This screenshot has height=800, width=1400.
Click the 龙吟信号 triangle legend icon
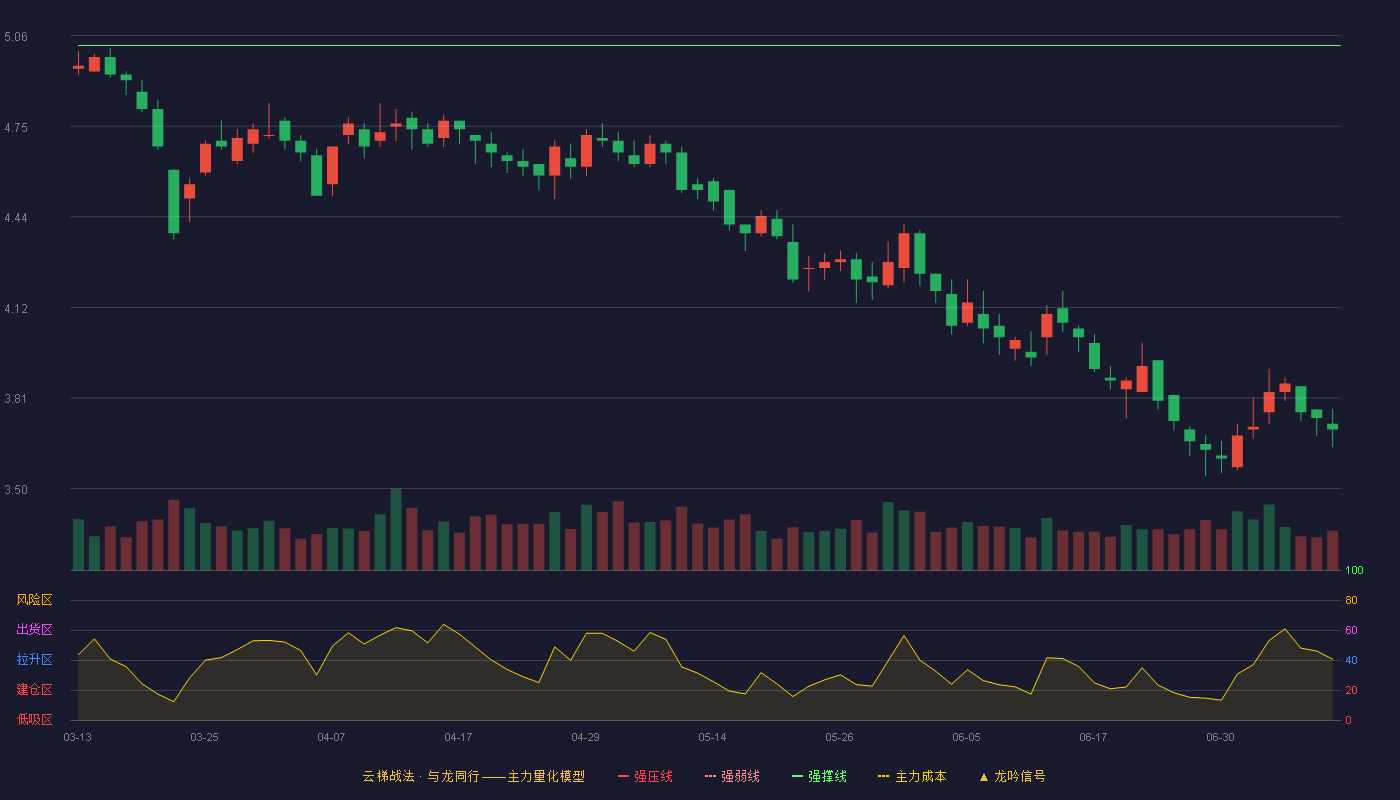983,776
